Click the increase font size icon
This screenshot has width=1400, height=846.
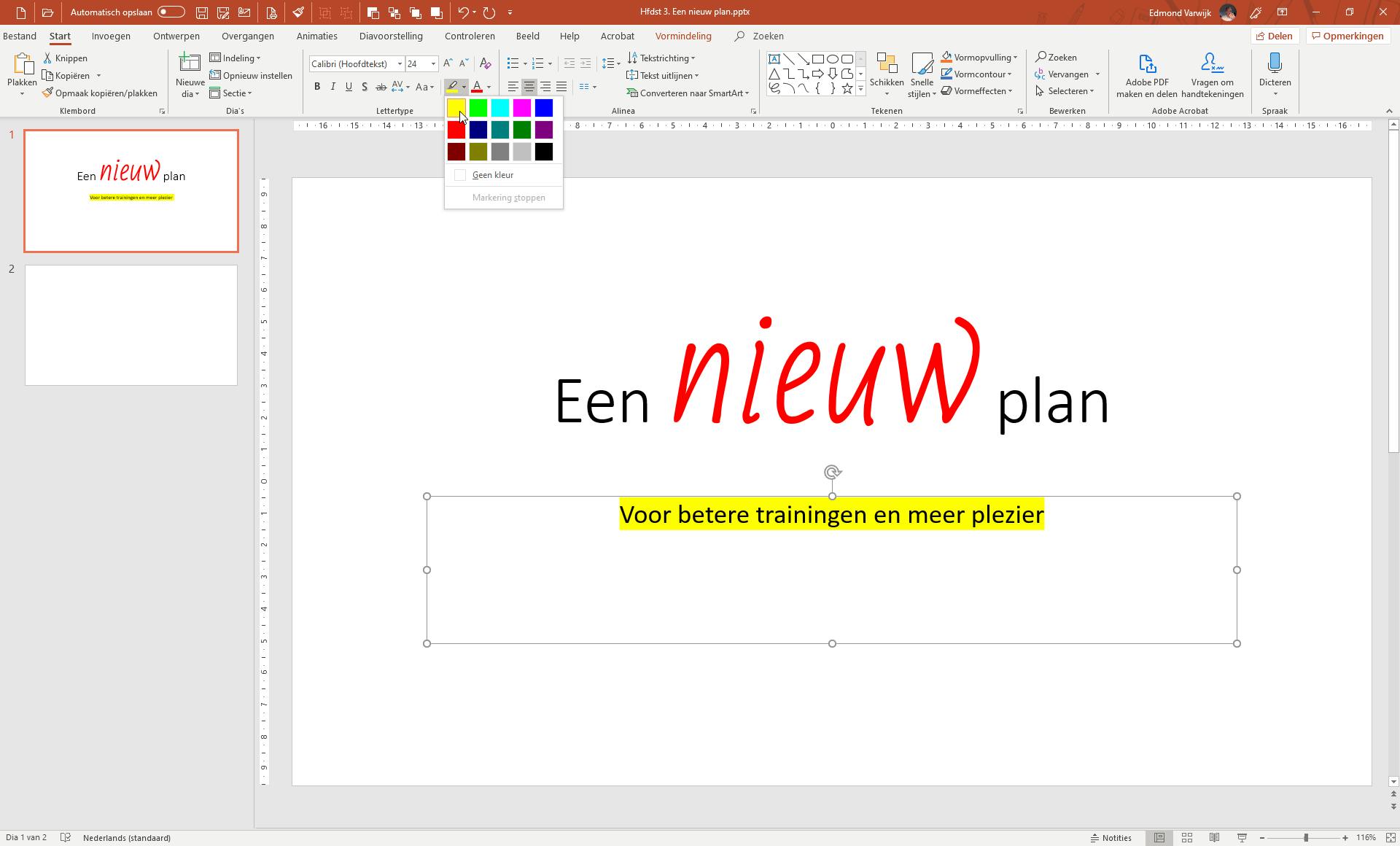[x=448, y=64]
